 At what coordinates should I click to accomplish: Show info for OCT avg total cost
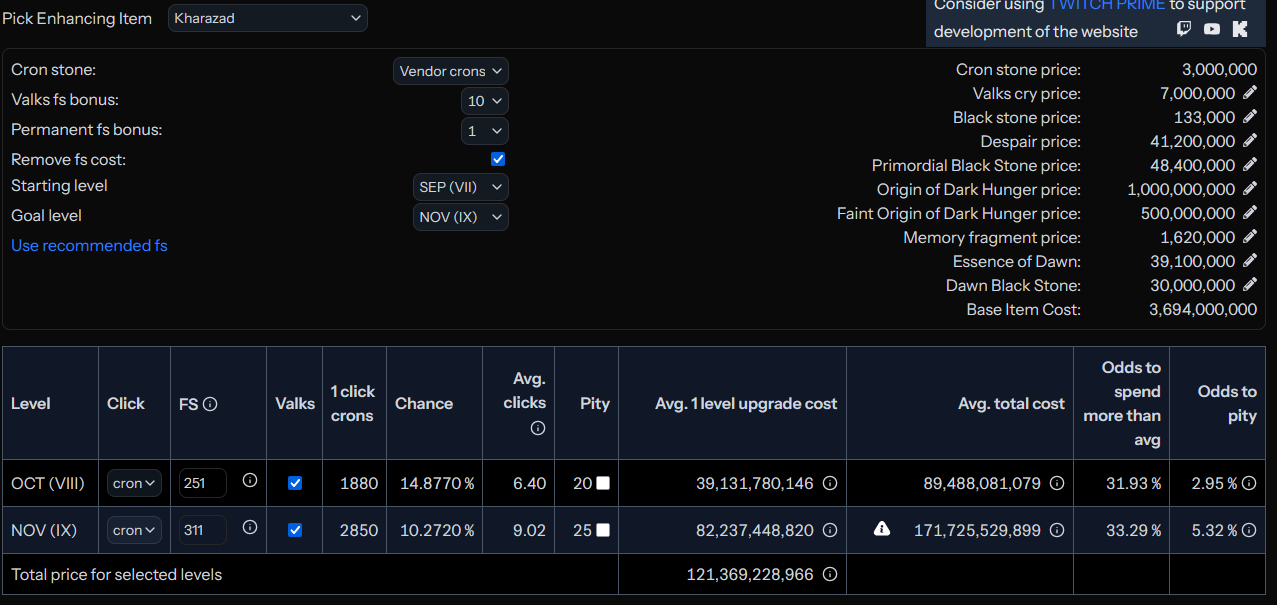(1057, 483)
